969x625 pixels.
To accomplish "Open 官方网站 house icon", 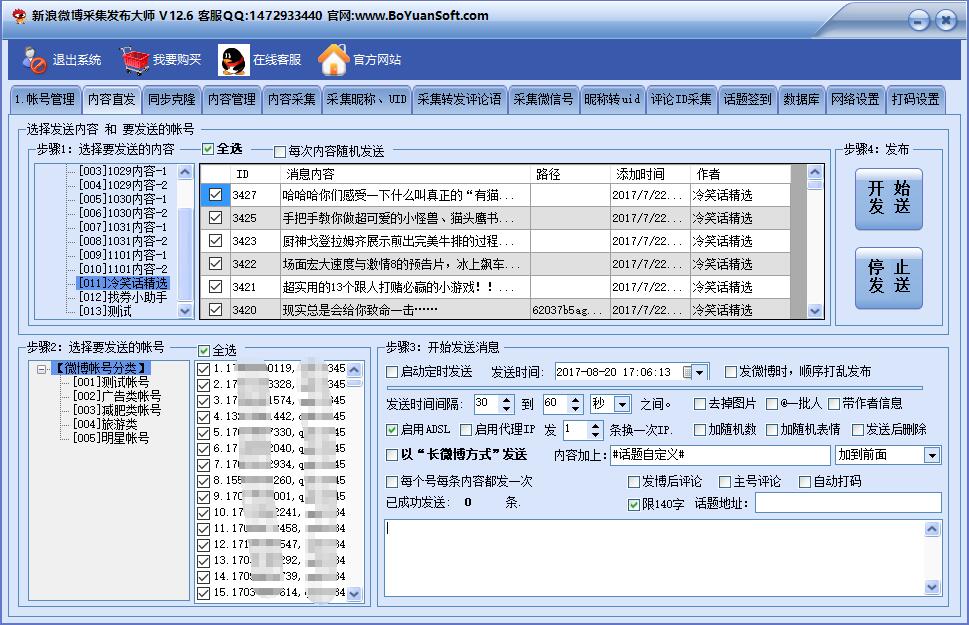I will click(334, 60).
